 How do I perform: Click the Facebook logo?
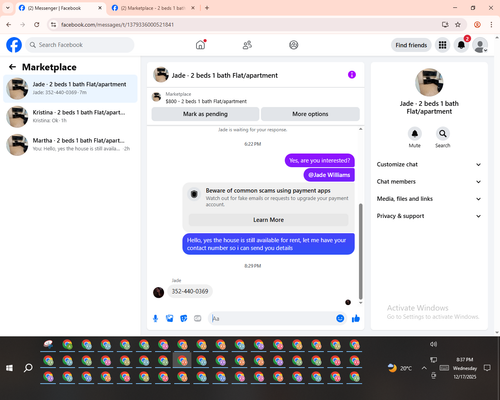14,45
